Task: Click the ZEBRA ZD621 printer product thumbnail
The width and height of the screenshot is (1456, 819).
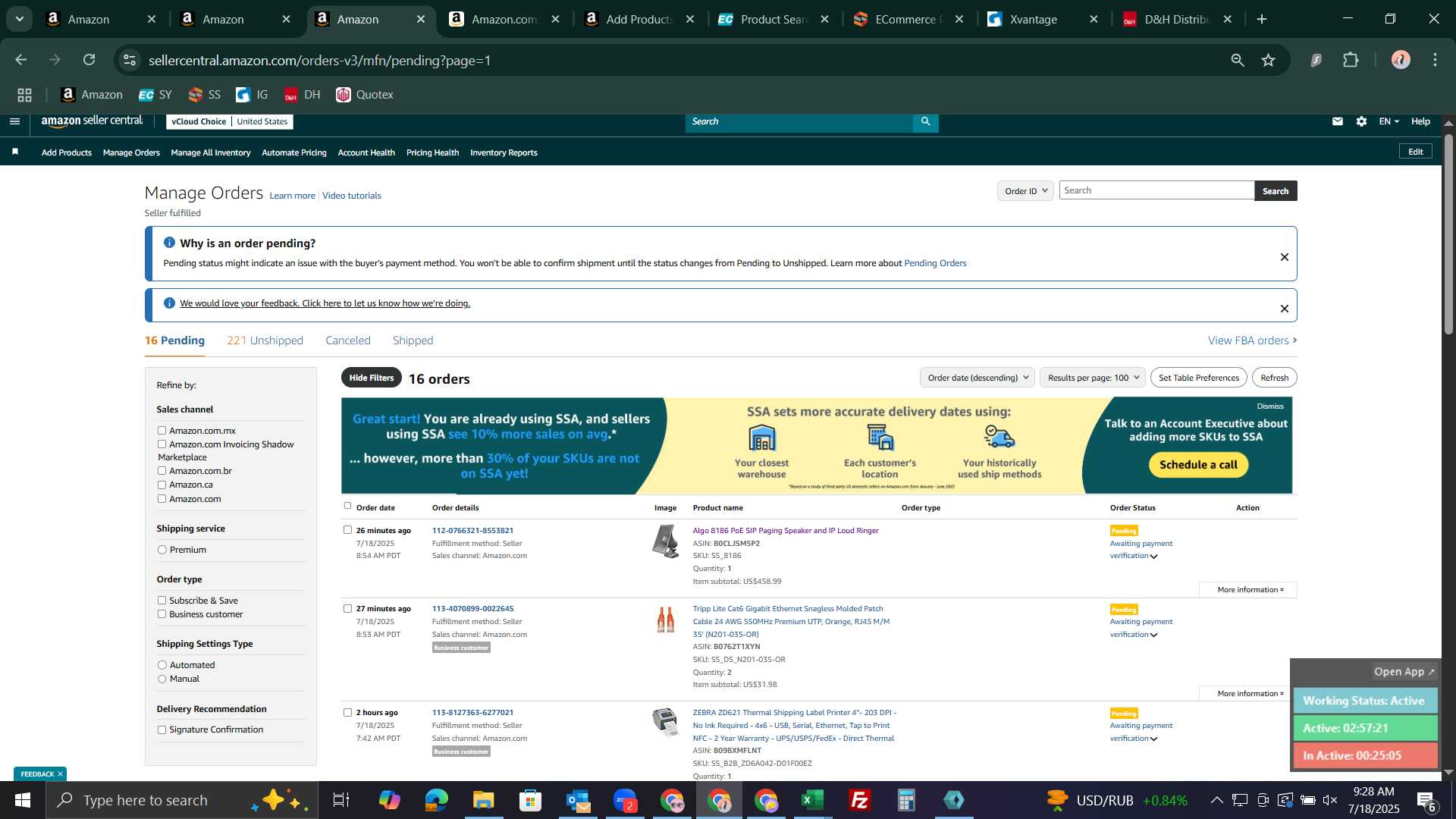Action: click(x=665, y=722)
